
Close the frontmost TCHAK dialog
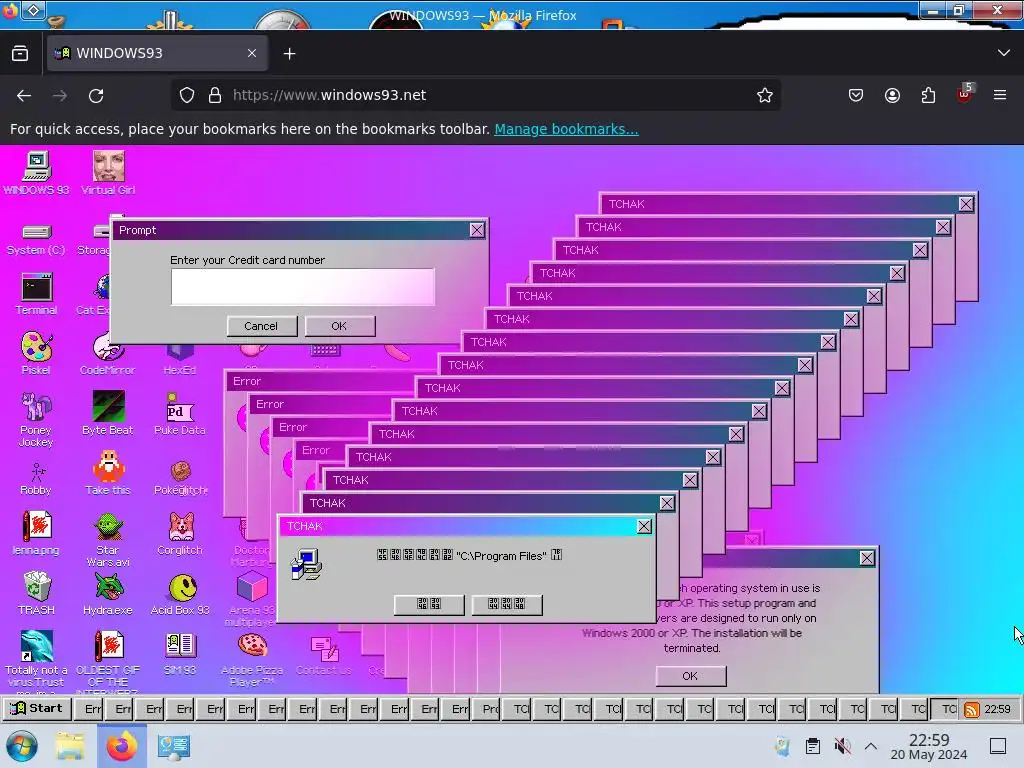(x=644, y=526)
